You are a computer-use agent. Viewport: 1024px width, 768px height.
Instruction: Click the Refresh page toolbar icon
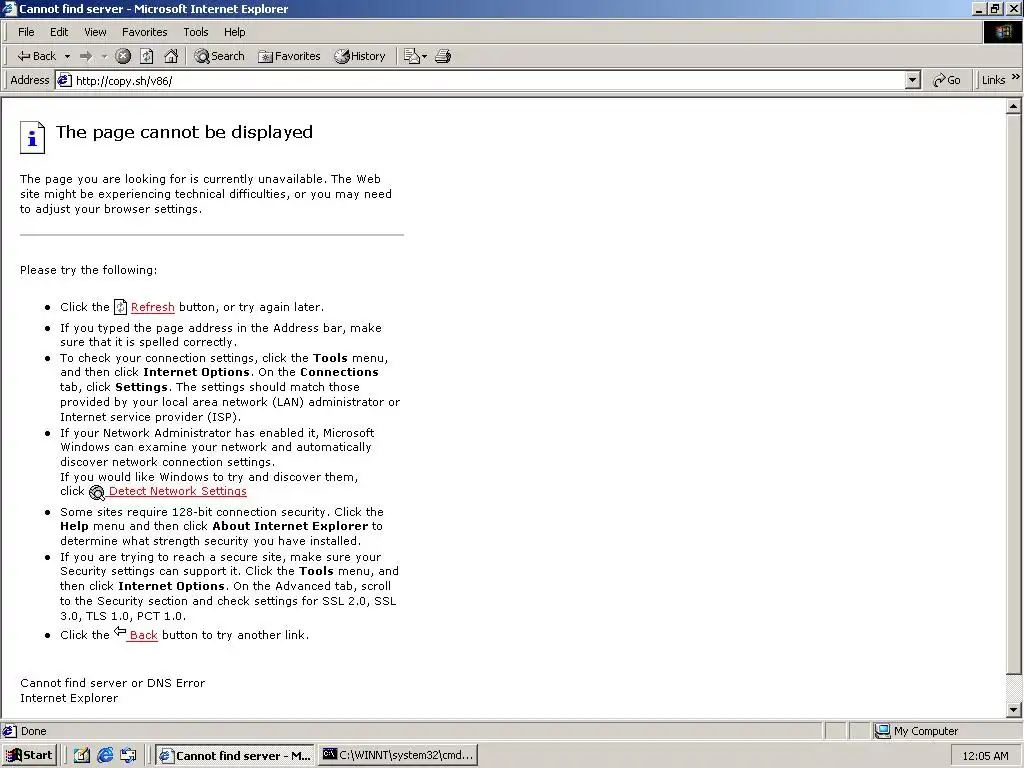click(x=147, y=56)
